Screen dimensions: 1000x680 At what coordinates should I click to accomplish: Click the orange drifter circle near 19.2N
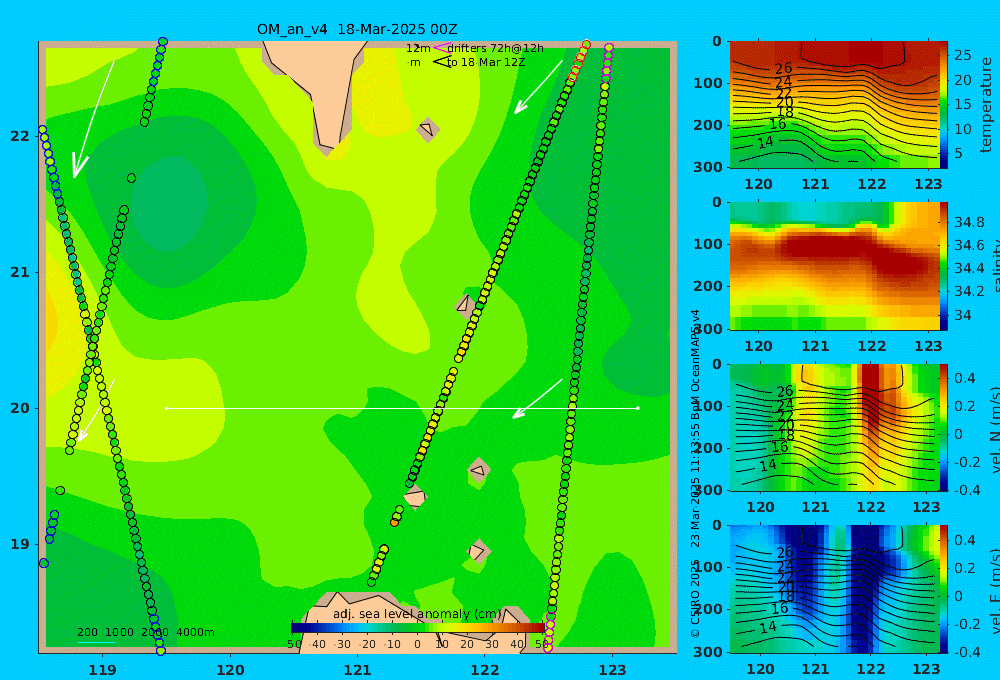click(x=395, y=522)
